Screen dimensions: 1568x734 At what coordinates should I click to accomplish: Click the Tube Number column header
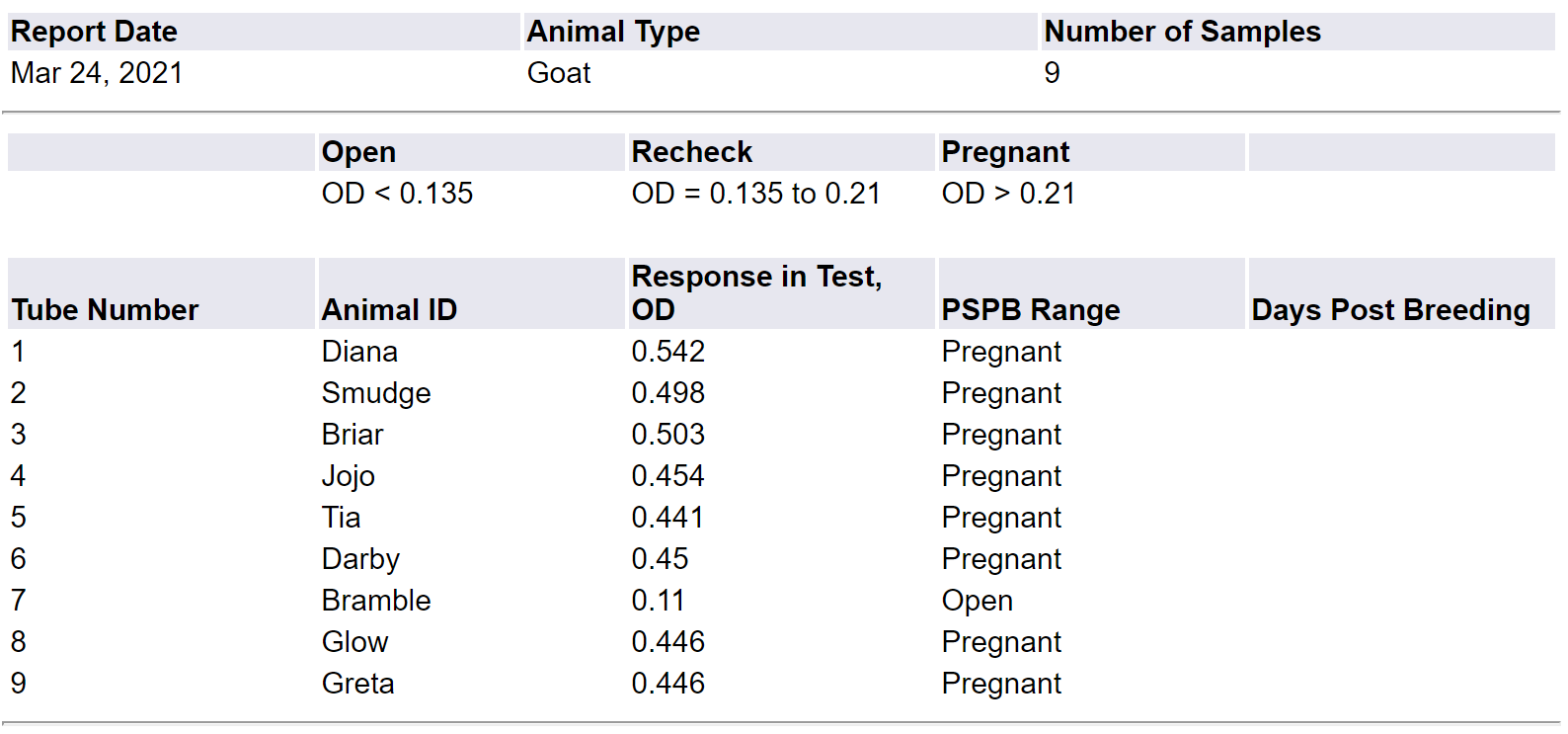(105, 310)
